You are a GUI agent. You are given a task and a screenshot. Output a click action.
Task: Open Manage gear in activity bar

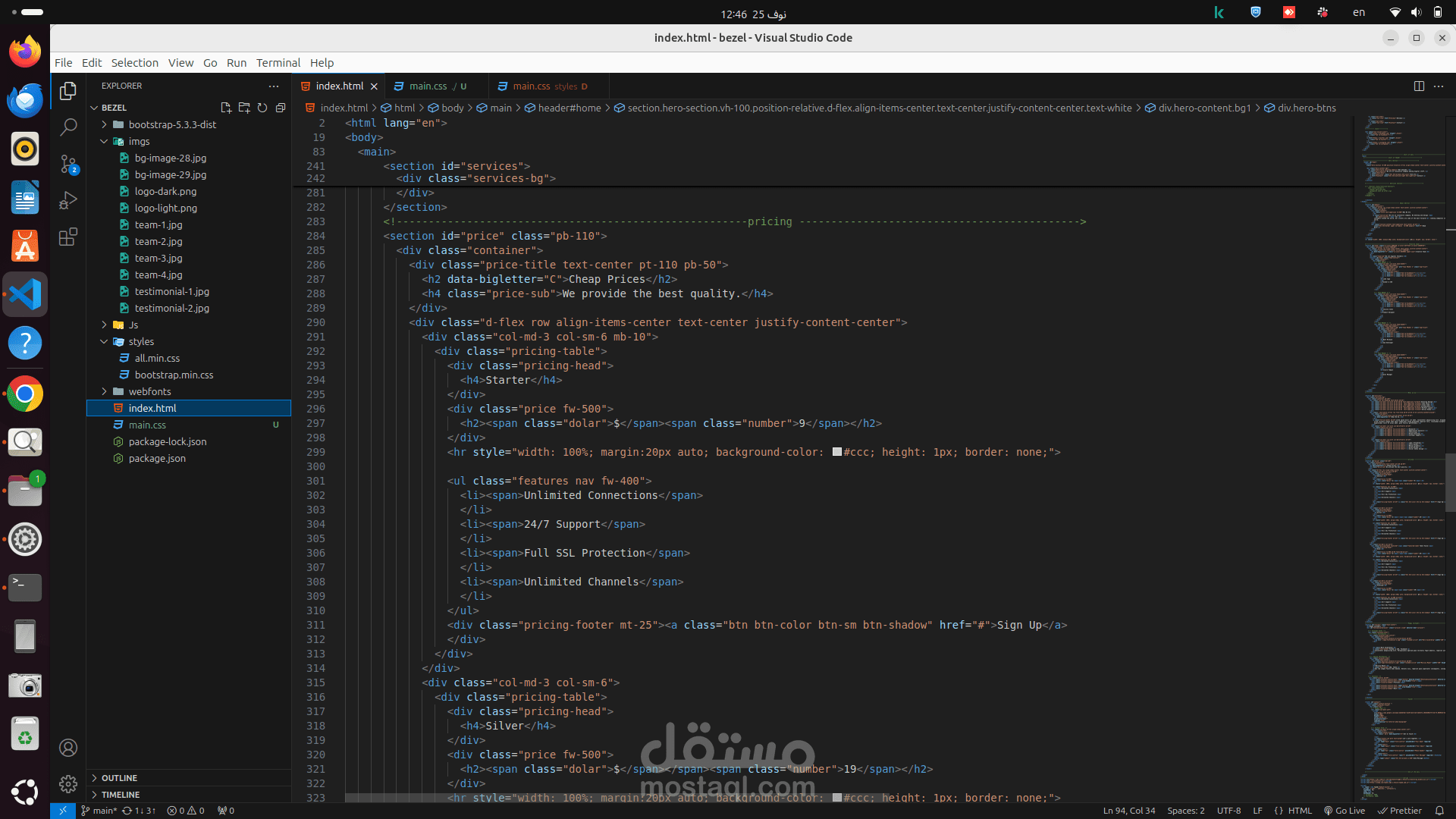(x=68, y=783)
